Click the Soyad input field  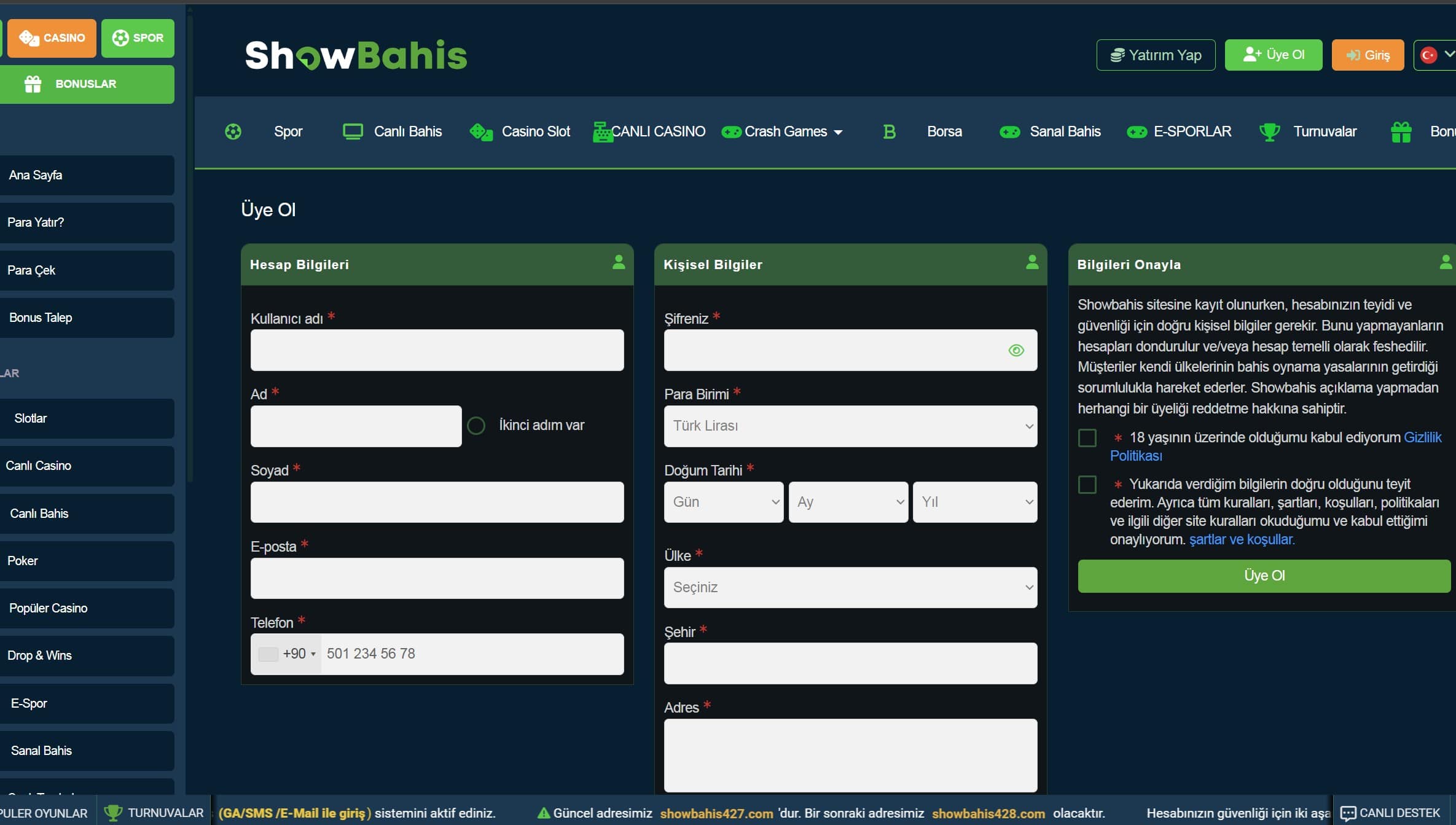[437, 502]
